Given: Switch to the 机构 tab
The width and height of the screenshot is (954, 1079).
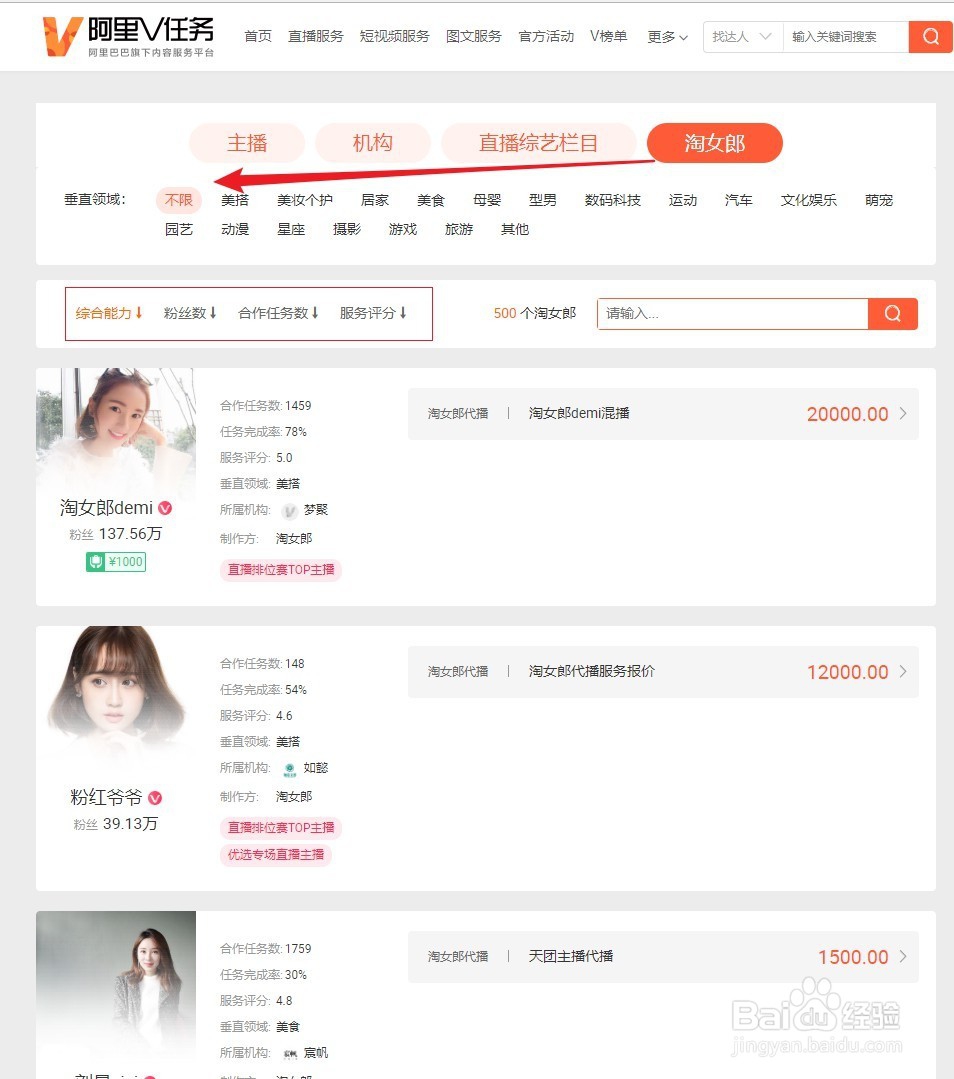Looking at the screenshot, I should pos(373,143).
